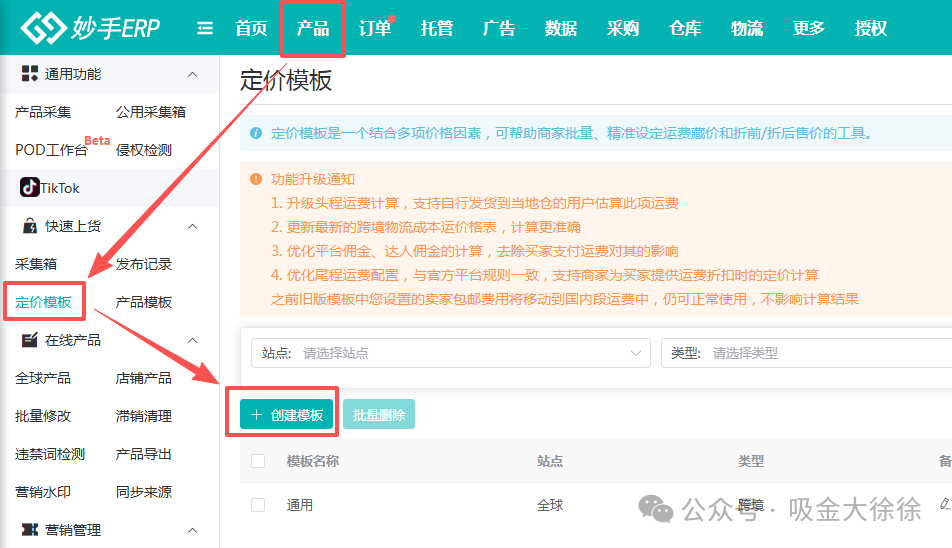Open the 物流 top menu

coord(747,28)
